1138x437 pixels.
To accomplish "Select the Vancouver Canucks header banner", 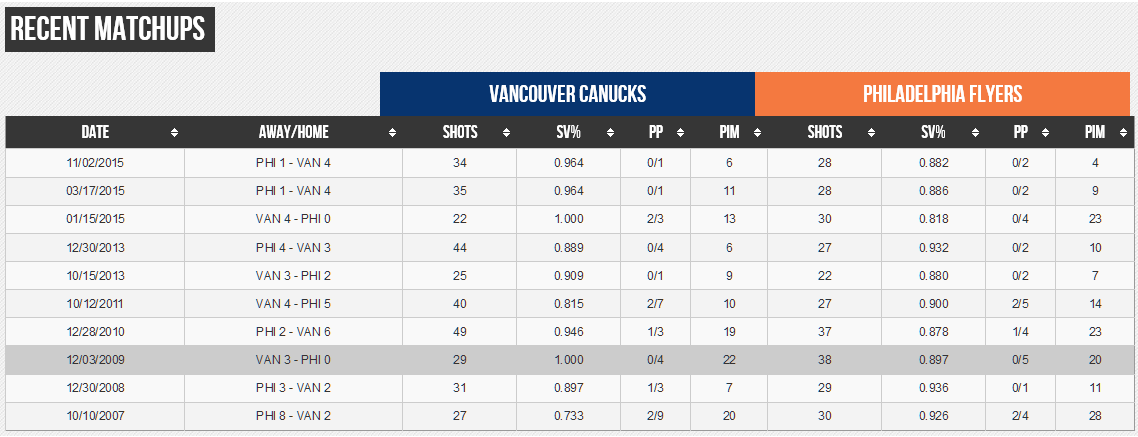I will tap(567, 94).
